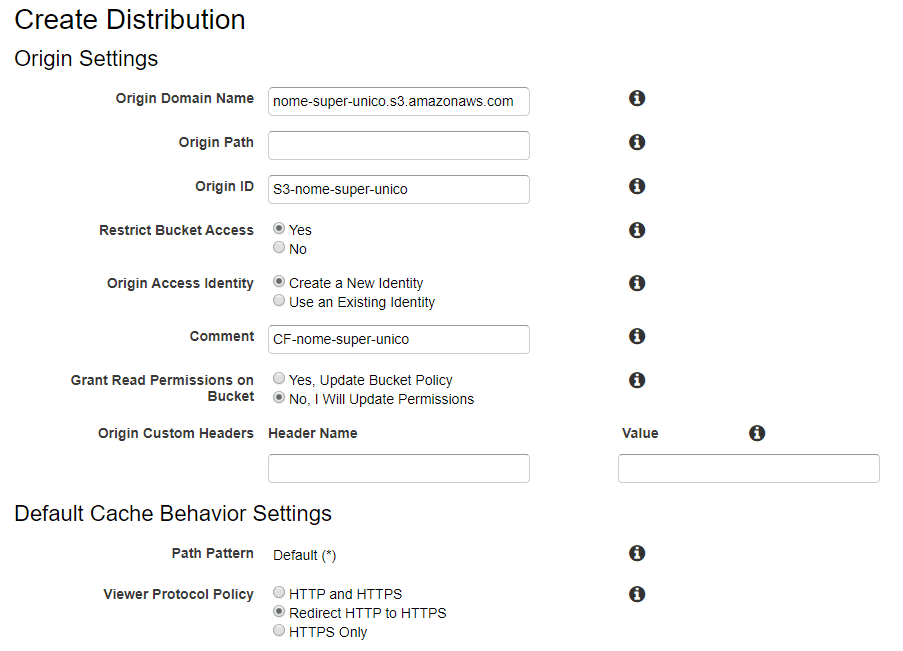Click the custom header Value field
This screenshot has height=651, width=903.
pyautogui.click(x=748, y=468)
